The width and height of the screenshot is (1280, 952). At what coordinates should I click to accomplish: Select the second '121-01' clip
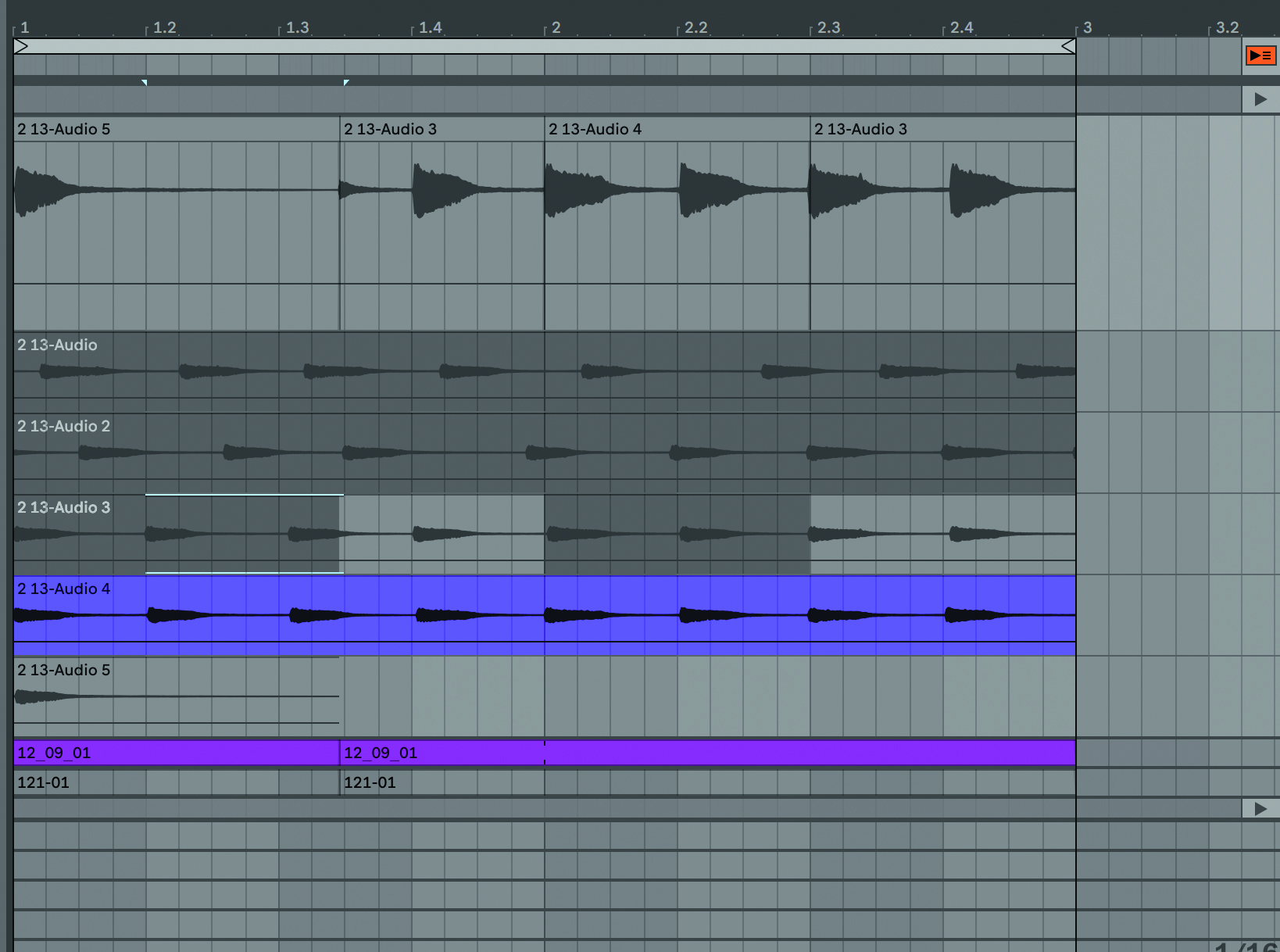[708, 782]
